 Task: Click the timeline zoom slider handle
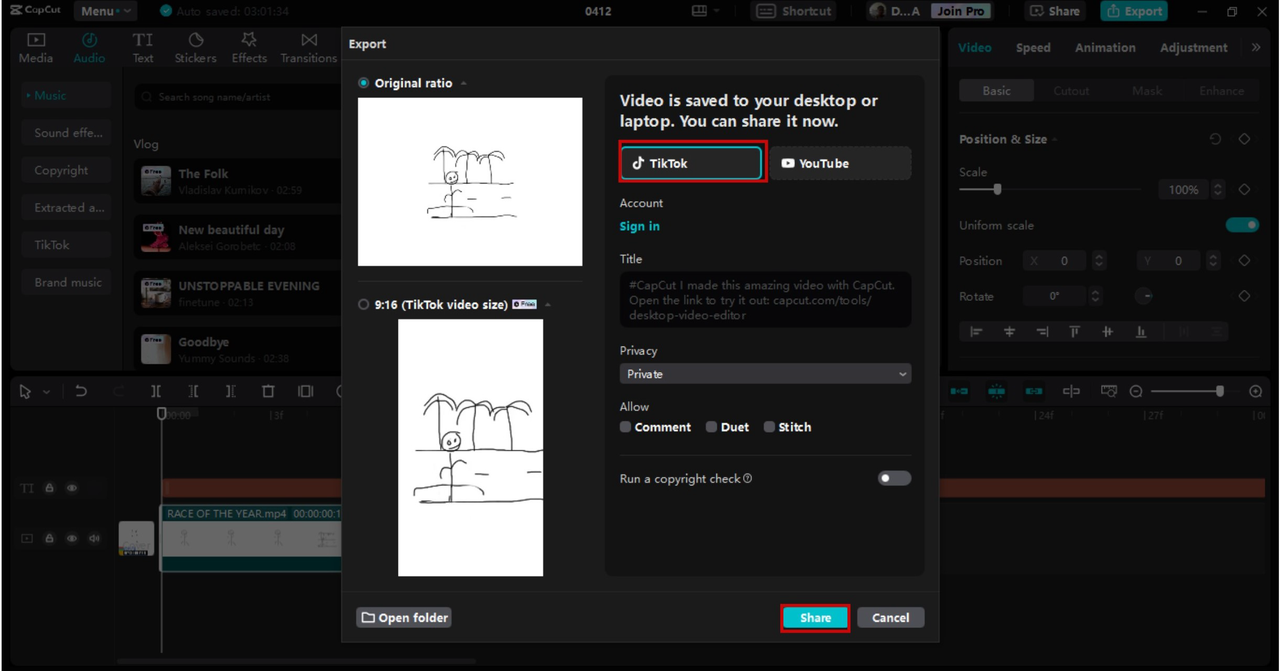(1220, 392)
